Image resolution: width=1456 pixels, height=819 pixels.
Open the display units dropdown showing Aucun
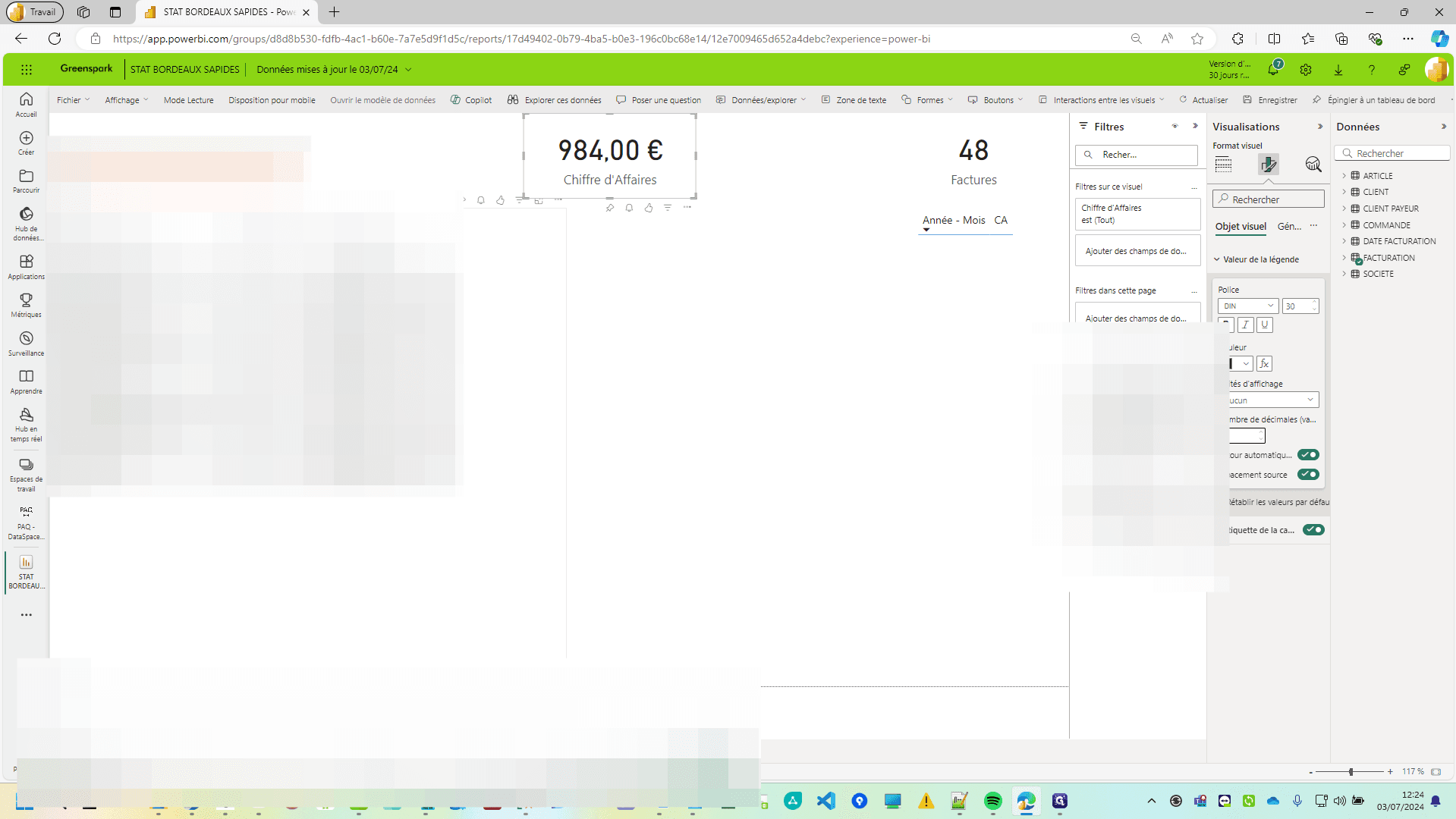[x=1273, y=400]
